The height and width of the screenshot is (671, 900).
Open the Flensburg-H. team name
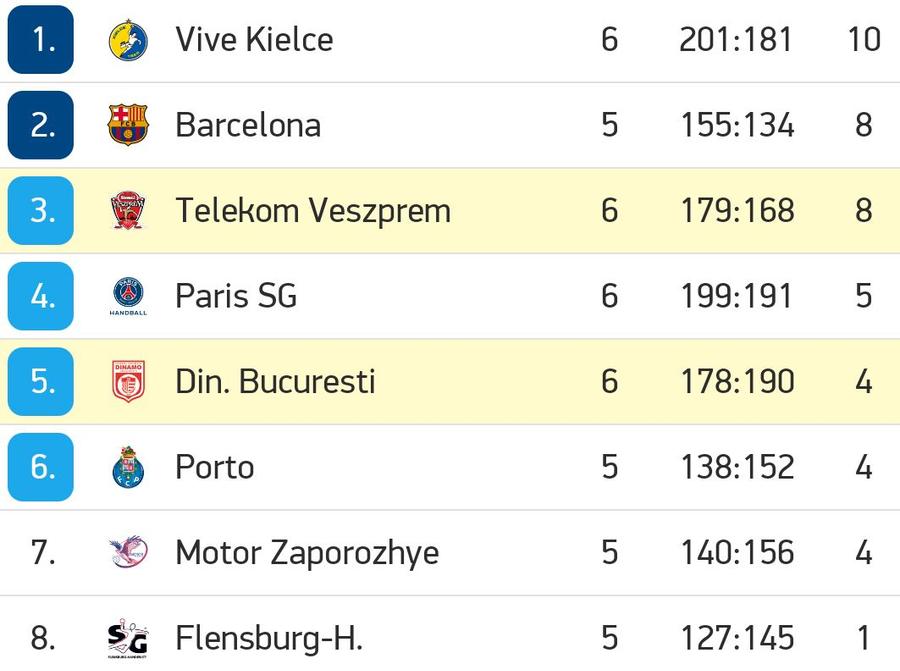click(269, 638)
